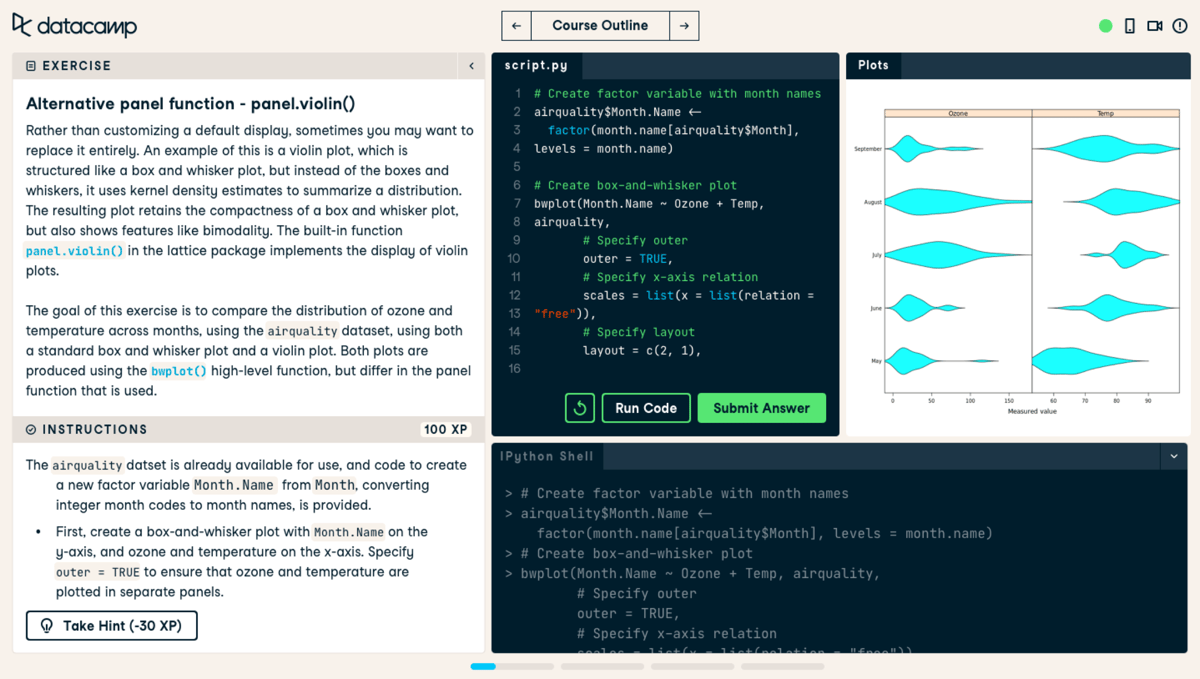Run Code in the editor
Screen dimensions: 1200x679
(645, 407)
